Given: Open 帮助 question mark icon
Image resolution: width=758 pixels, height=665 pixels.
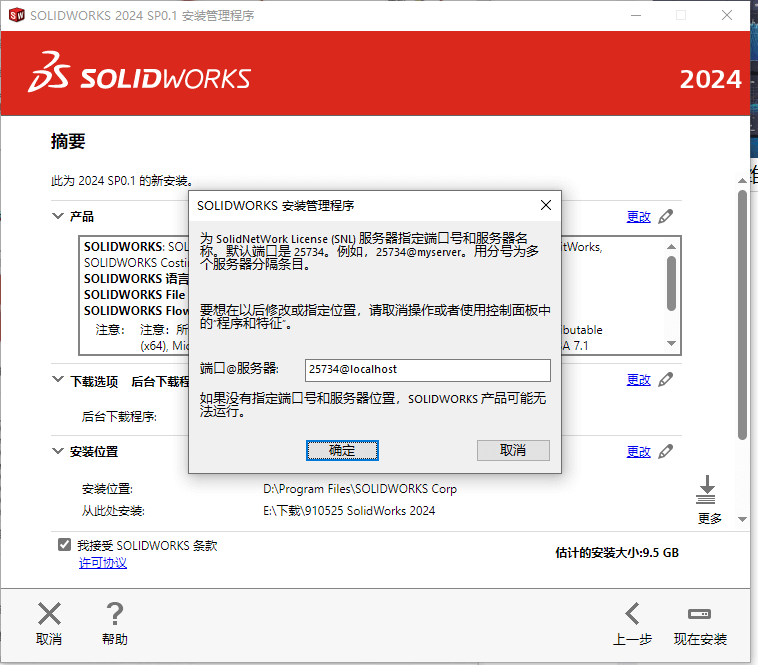Looking at the screenshot, I should click(x=115, y=614).
